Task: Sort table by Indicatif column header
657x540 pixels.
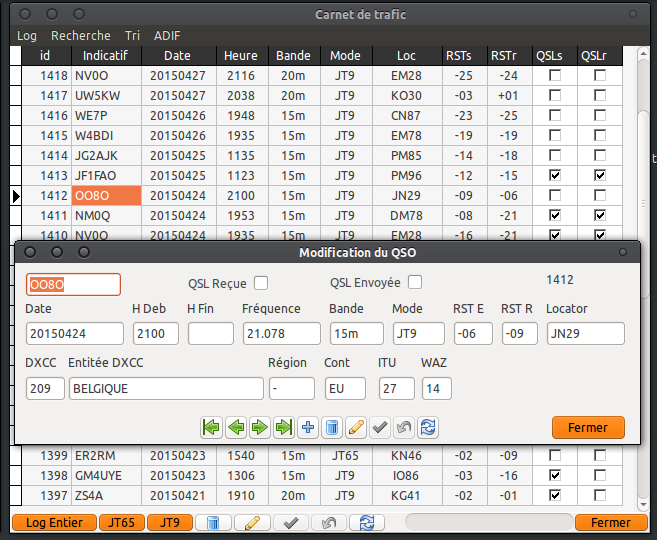Action: click(105, 56)
